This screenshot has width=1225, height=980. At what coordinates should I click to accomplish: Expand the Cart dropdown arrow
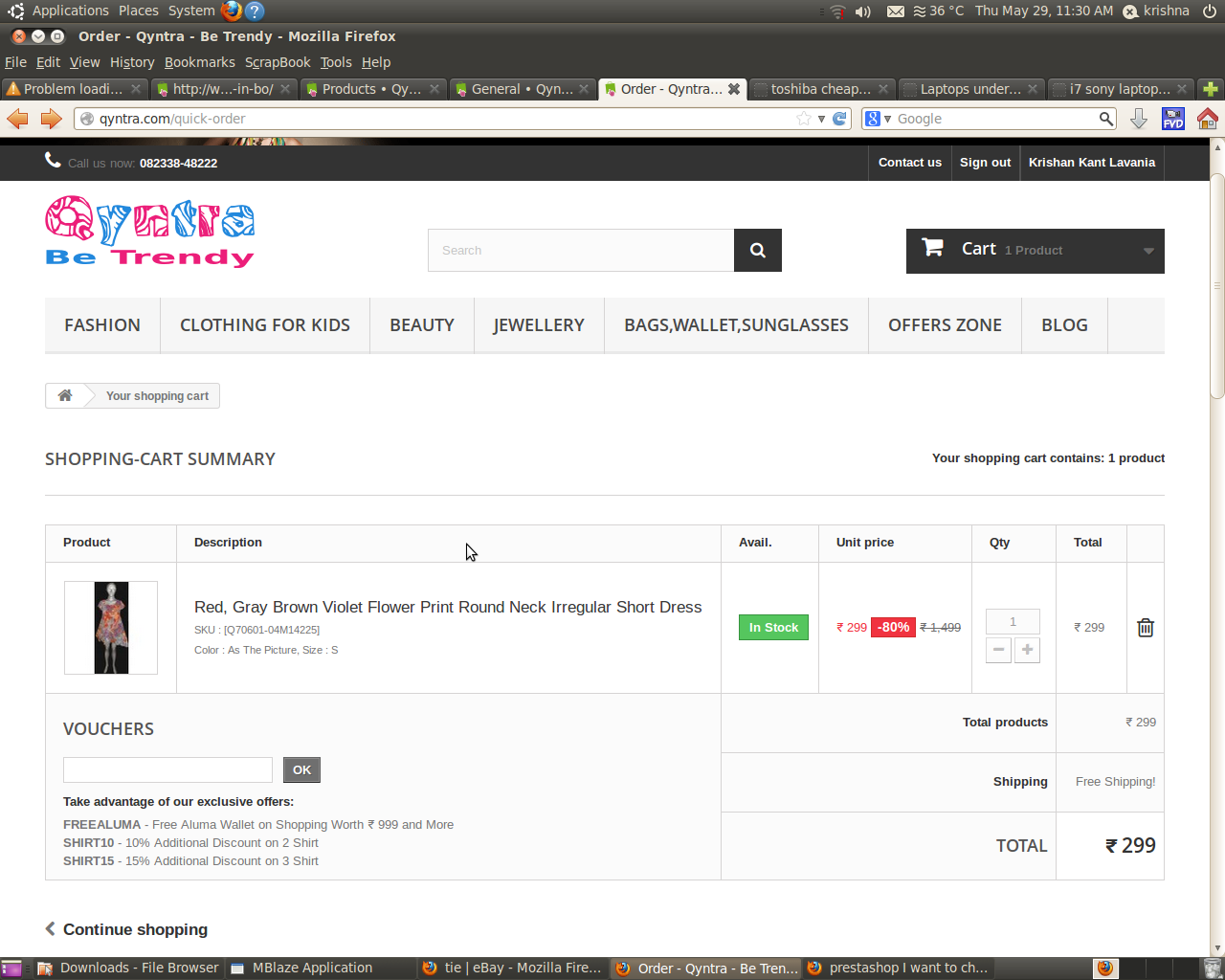point(1148,252)
